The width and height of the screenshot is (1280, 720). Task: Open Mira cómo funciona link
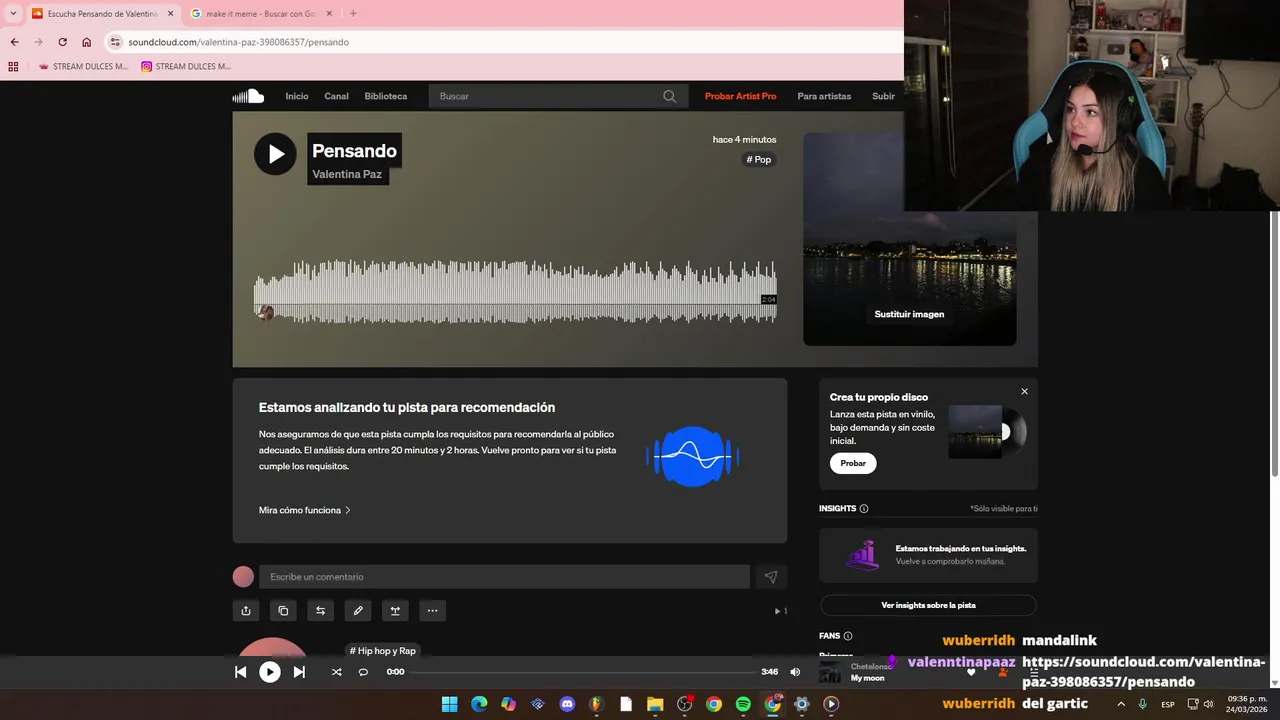[304, 510]
